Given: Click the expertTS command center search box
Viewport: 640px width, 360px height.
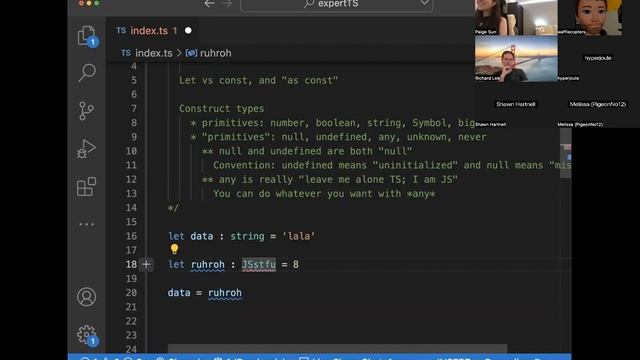Looking at the screenshot, I should click(x=337, y=4).
